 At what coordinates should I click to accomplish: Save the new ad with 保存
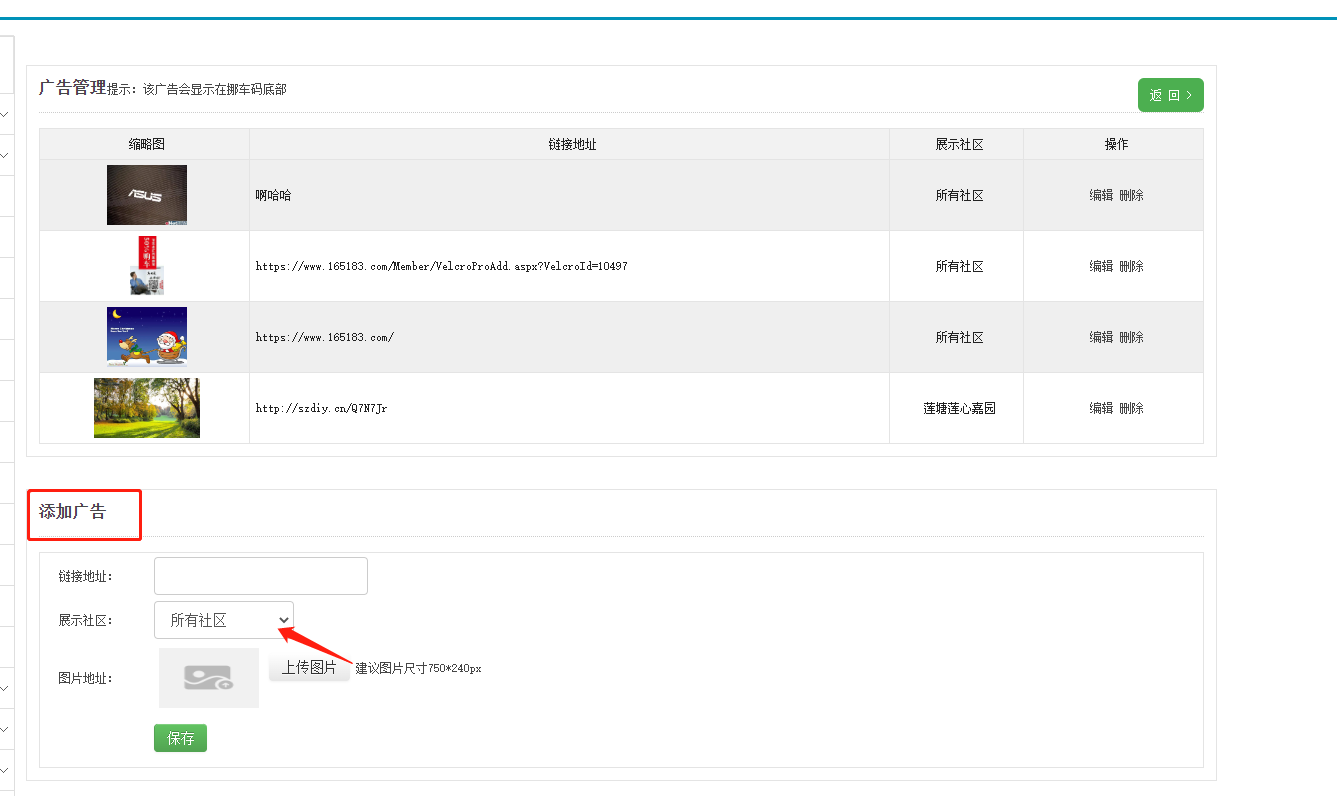180,738
